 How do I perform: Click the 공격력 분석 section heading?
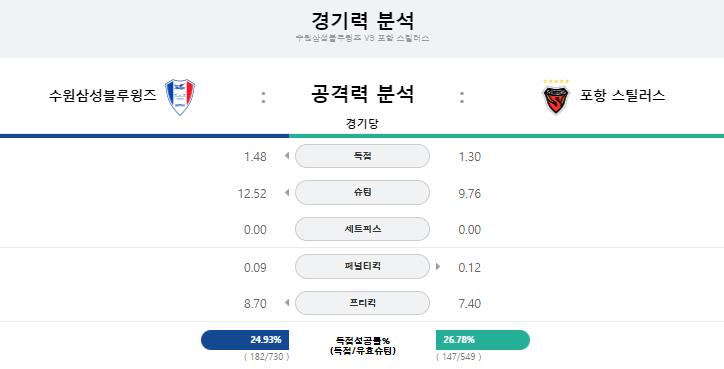coord(362,94)
